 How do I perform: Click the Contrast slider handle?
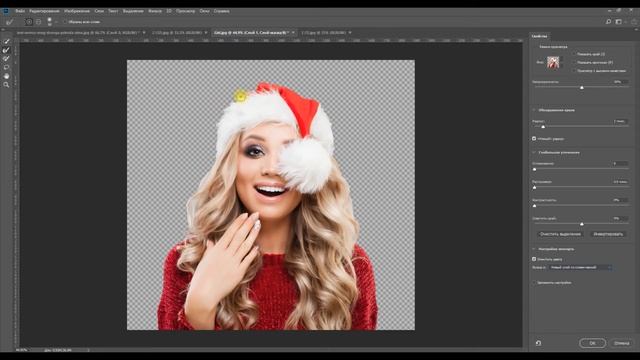535,206
